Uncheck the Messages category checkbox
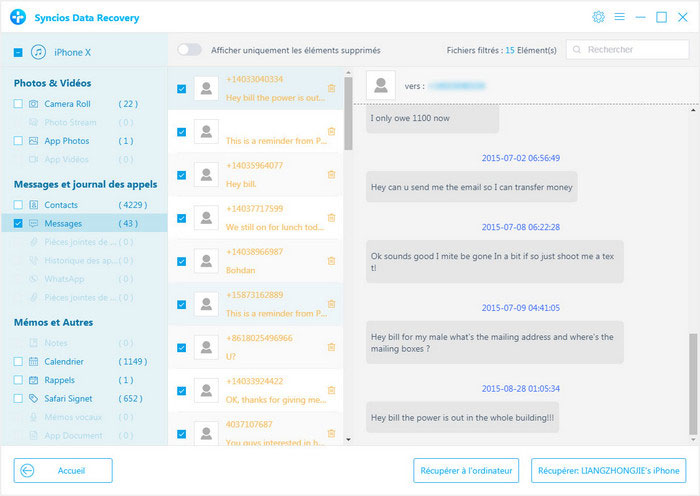The width and height of the screenshot is (700, 496). [19, 223]
